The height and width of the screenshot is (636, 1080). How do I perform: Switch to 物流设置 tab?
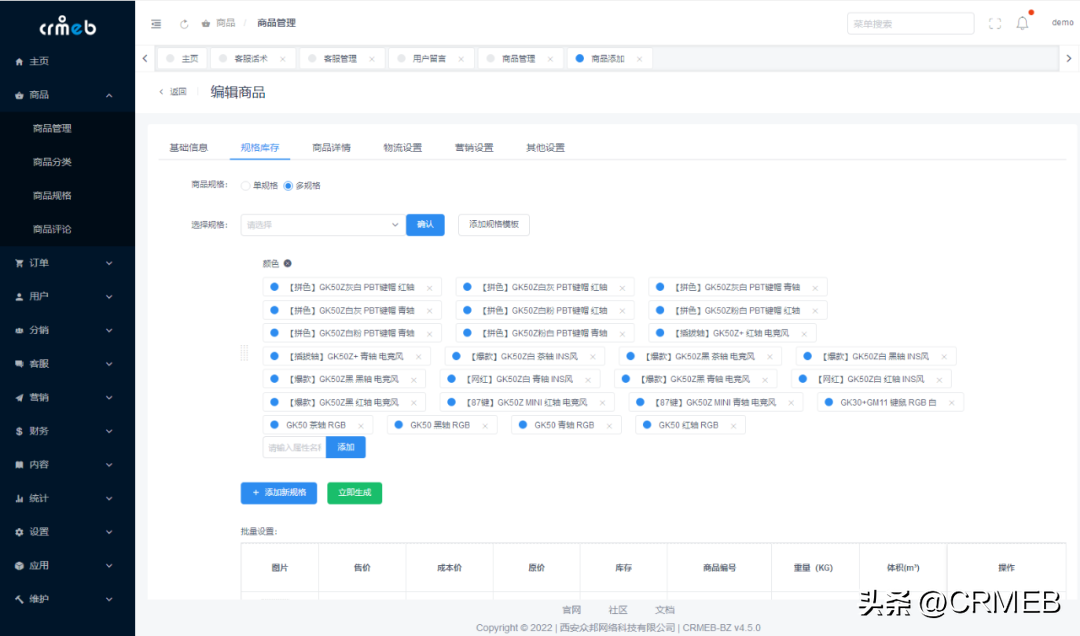[403, 147]
